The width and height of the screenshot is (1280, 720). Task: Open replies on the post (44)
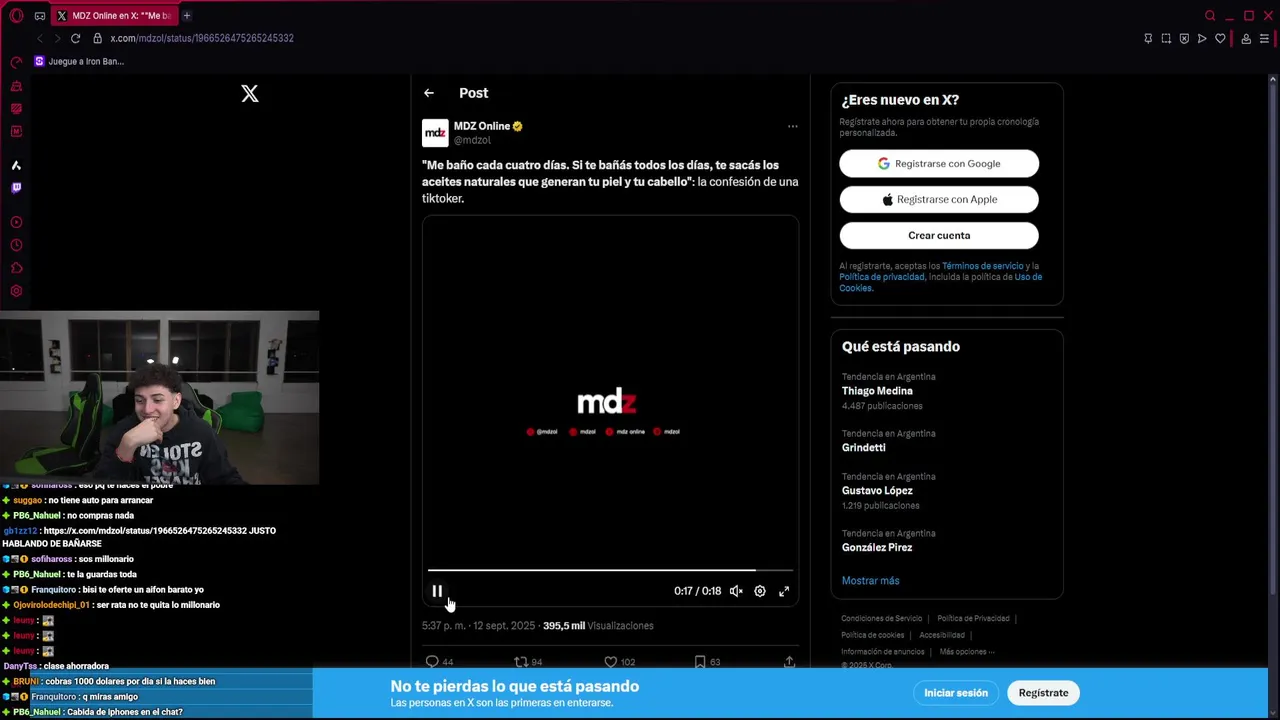click(x=439, y=662)
